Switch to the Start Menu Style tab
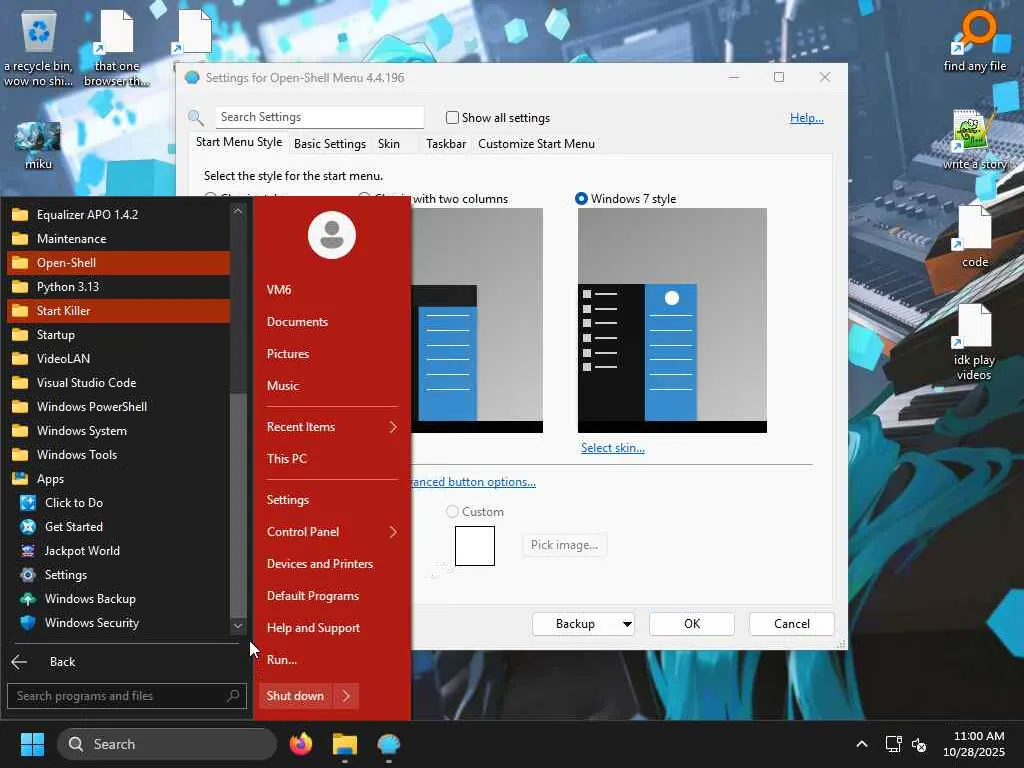Screen dimensions: 1024x768 click(239, 142)
